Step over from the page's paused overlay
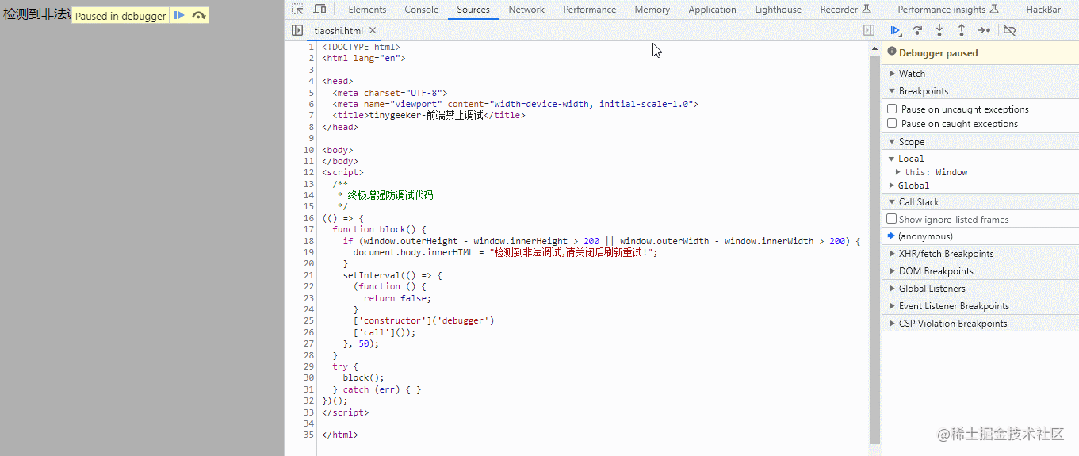 click(199, 15)
